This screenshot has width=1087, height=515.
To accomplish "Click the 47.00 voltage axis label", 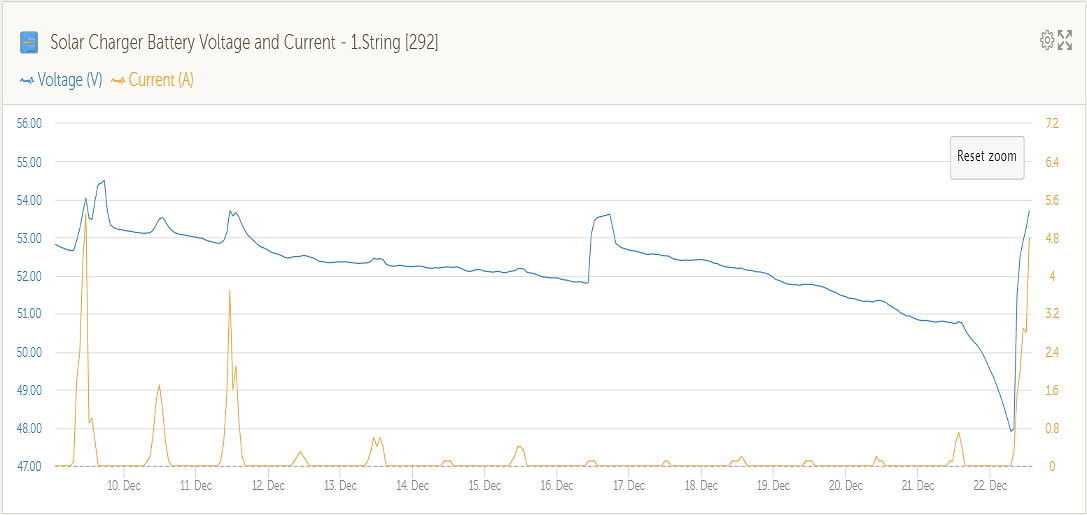I will tap(28, 466).
